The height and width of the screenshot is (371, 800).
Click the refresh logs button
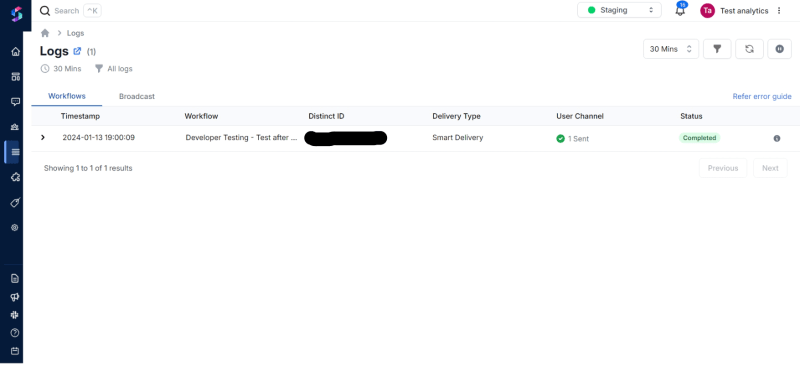pyautogui.click(x=749, y=49)
